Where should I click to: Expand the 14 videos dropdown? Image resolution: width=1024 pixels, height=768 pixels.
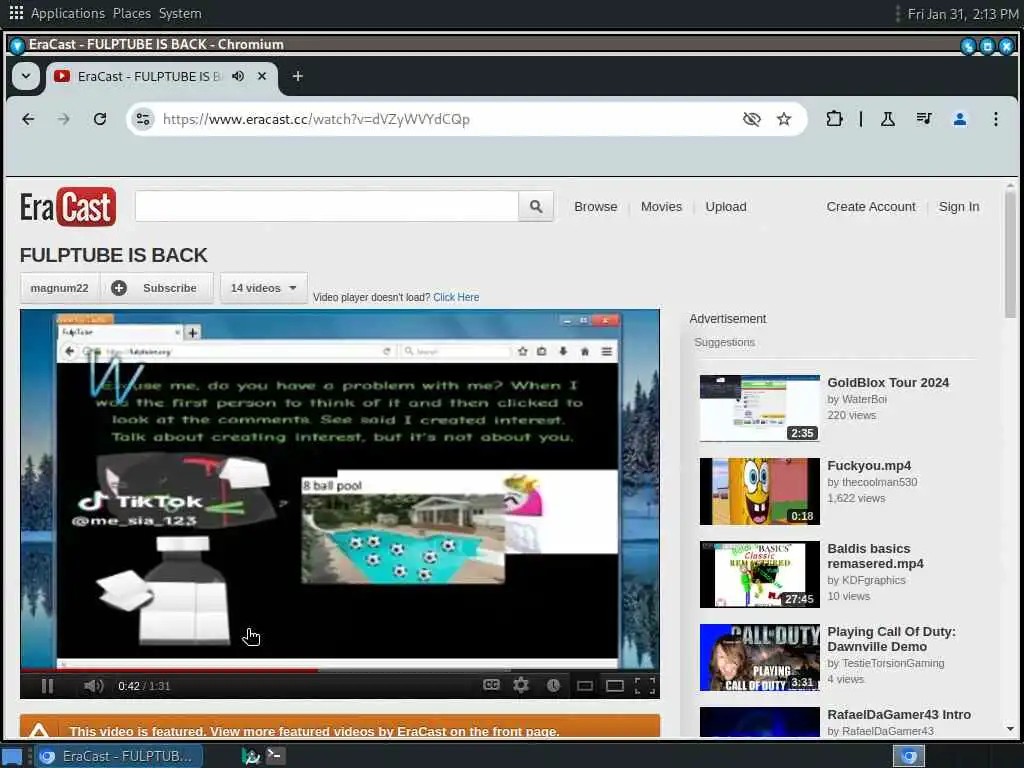[263, 288]
